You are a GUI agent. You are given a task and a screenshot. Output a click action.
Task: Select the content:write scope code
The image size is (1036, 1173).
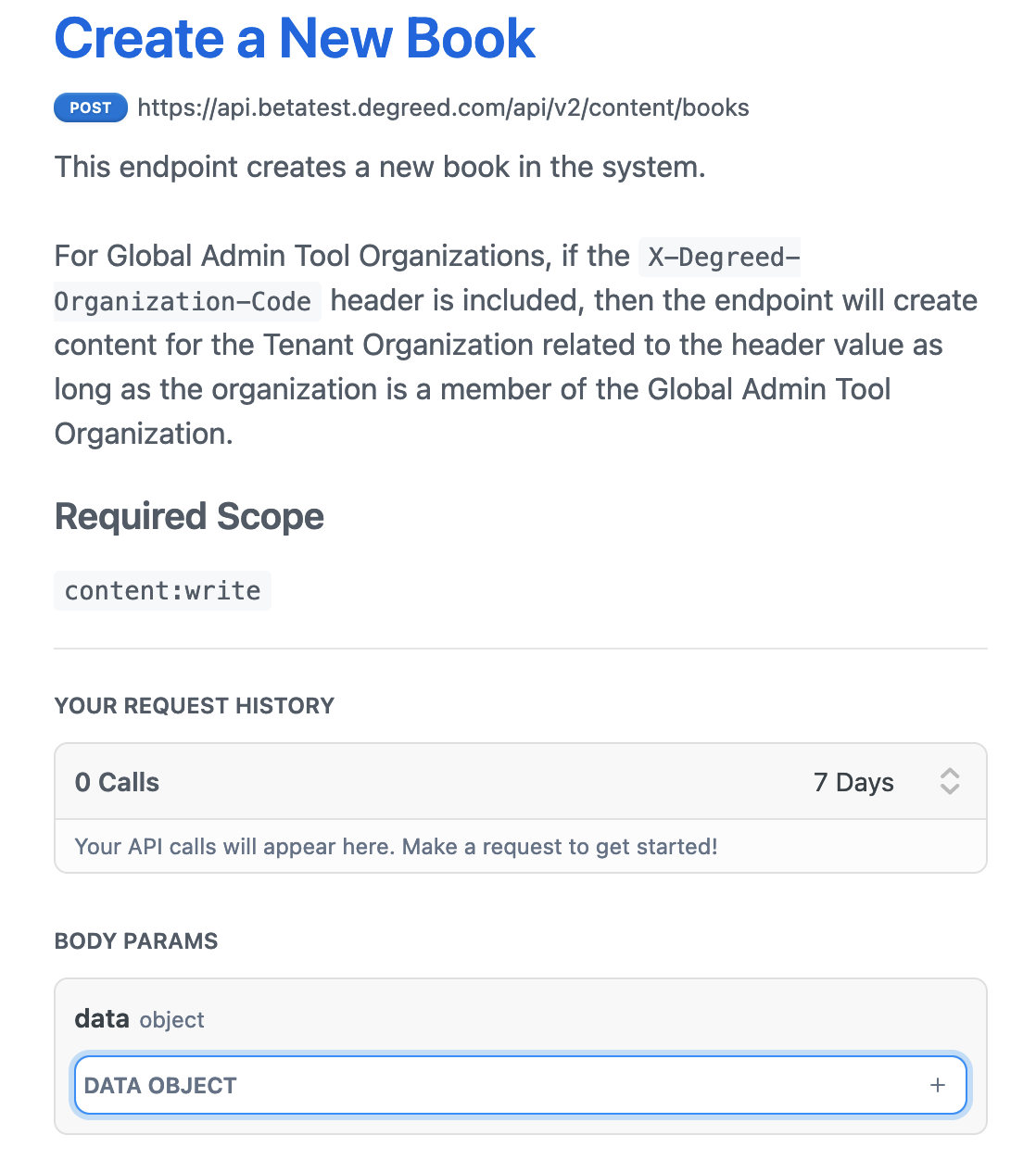162,591
